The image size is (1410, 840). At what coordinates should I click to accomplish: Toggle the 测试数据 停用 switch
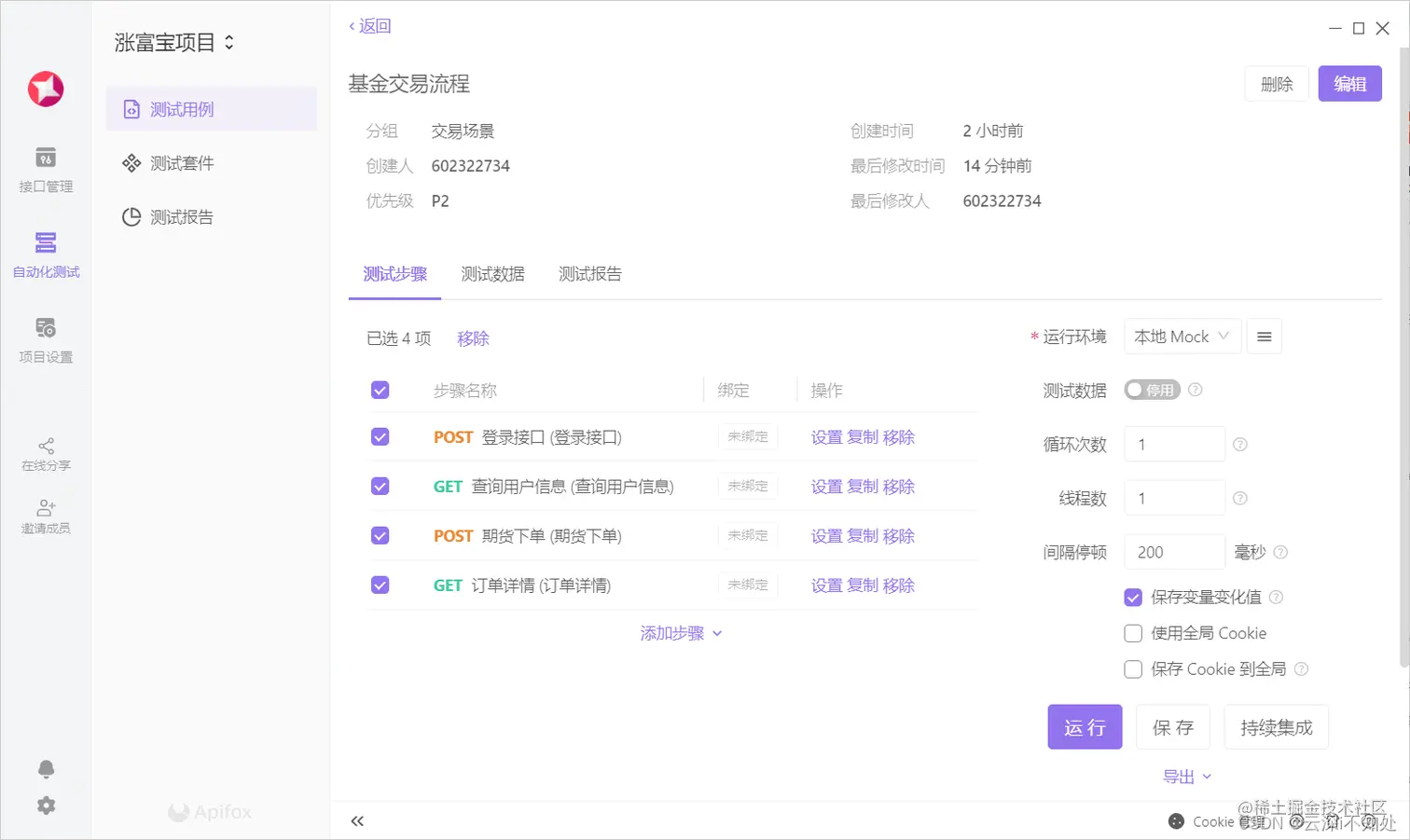[1153, 390]
